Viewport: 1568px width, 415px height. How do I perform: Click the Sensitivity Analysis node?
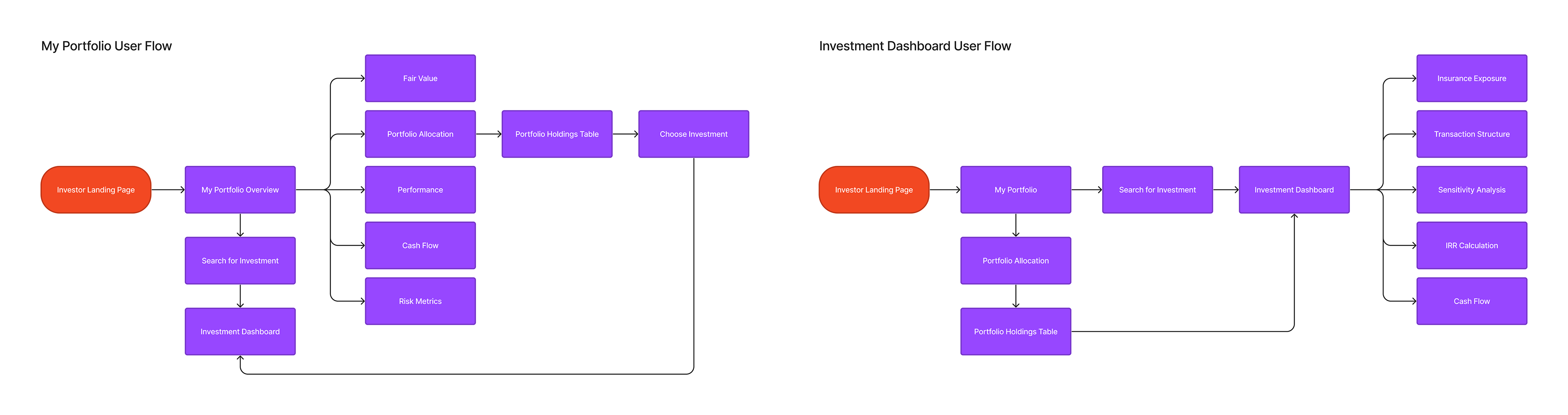[1472, 190]
